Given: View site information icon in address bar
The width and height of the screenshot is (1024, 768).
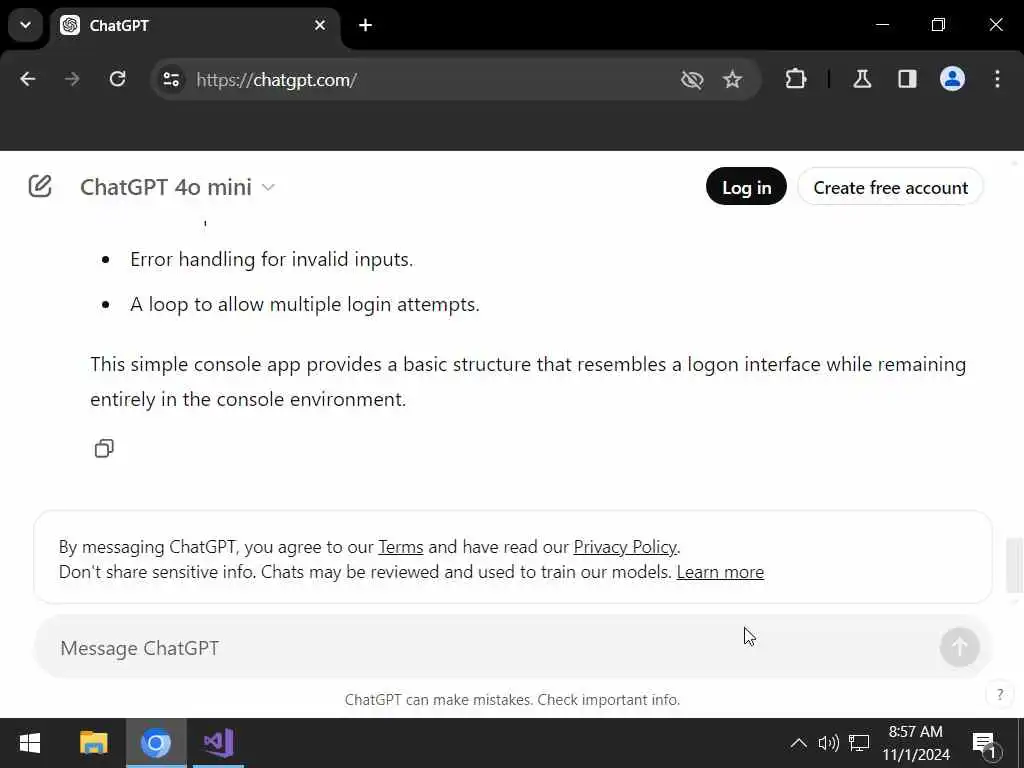Looking at the screenshot, I should coord(172,80).
